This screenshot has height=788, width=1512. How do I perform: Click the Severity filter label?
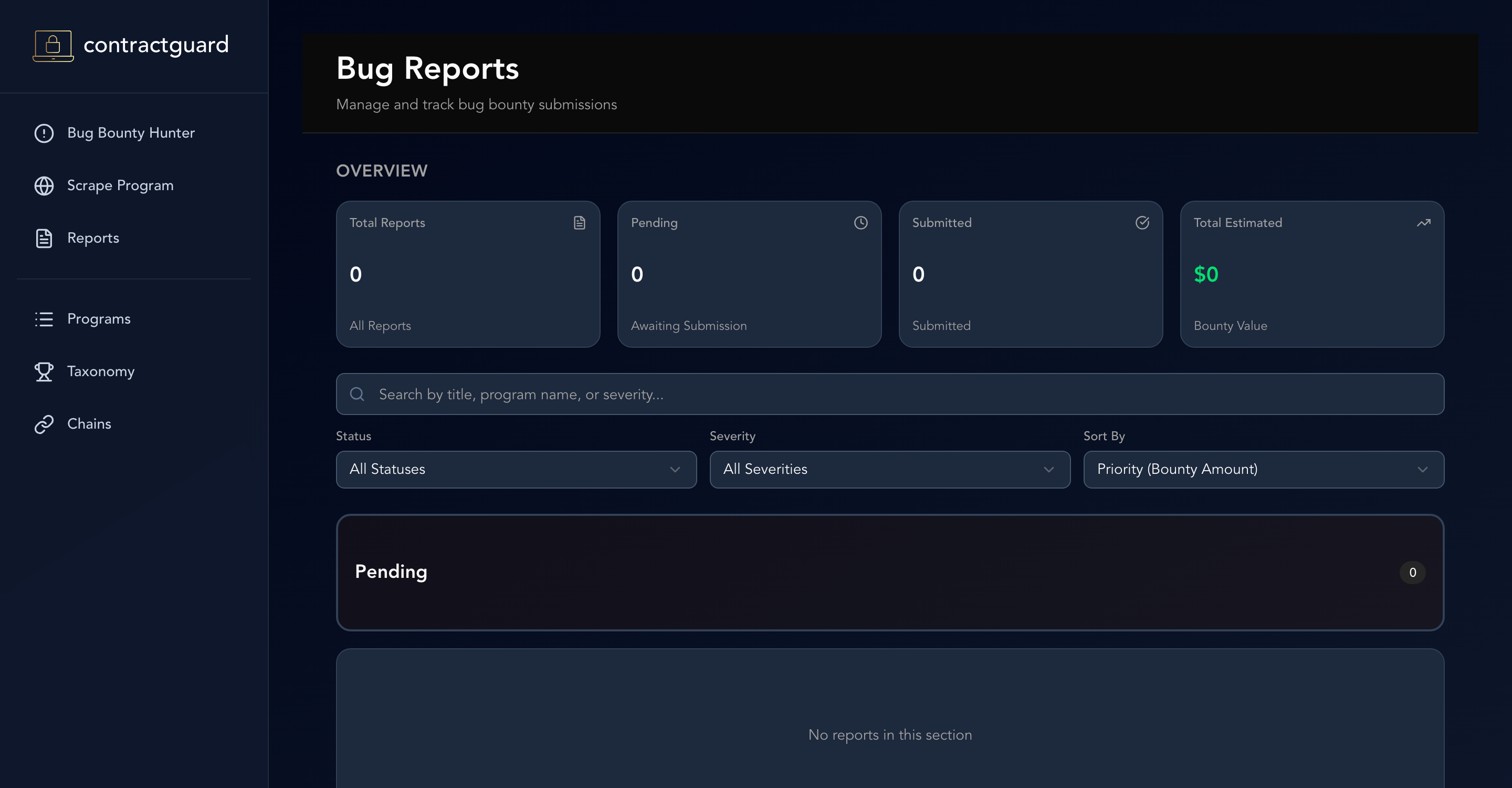pos(732,436)
